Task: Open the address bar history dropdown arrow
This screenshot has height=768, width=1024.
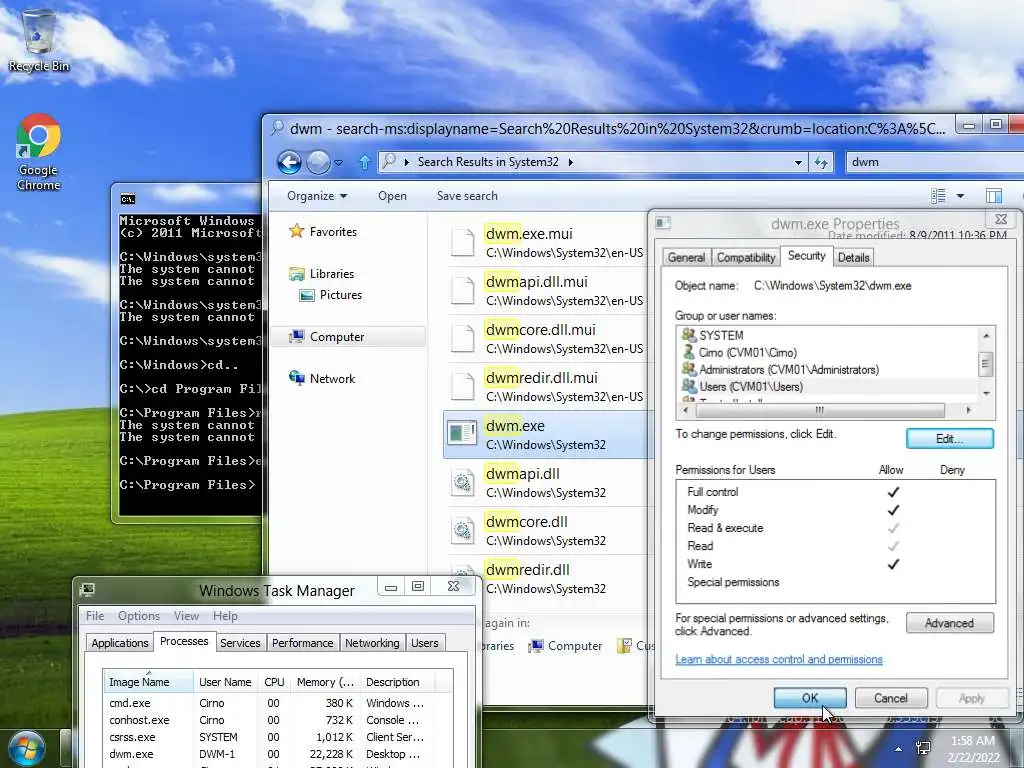Action: coord(798,163)
